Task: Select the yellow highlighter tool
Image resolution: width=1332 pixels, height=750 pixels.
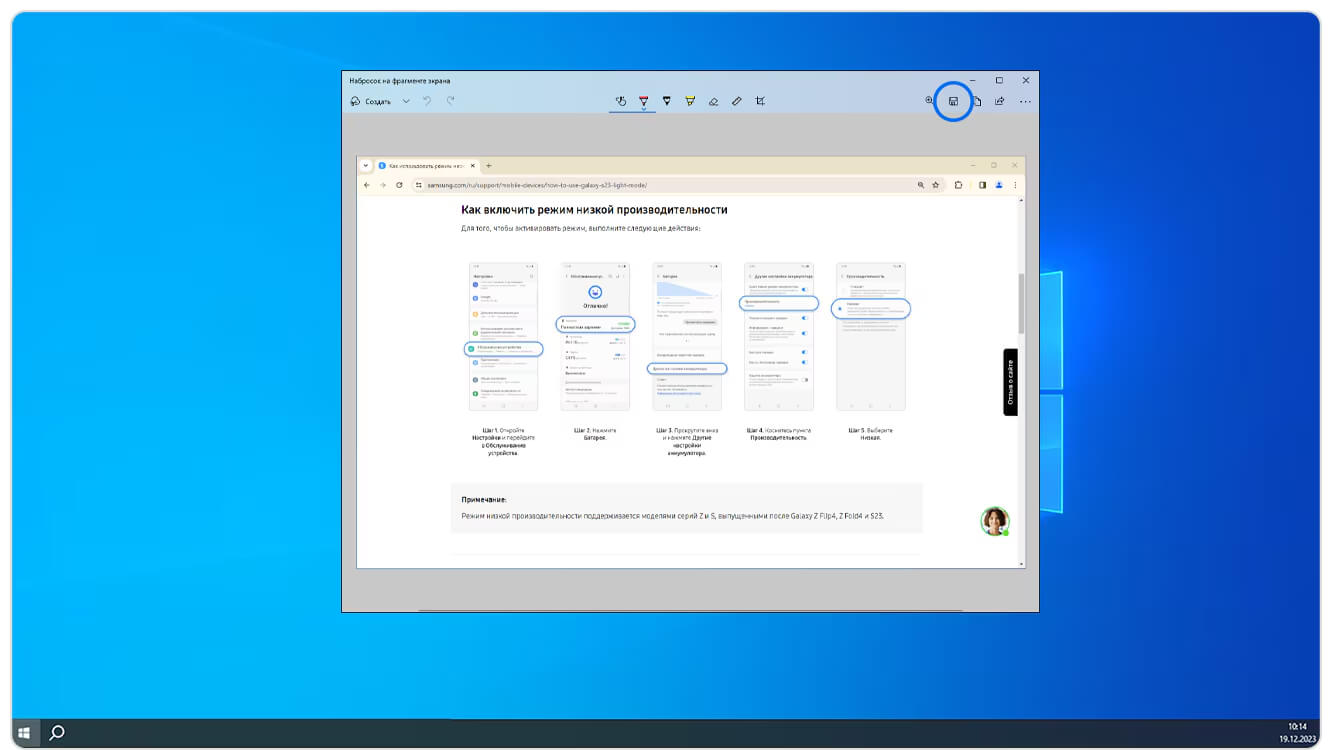Action: click(690, 101)
